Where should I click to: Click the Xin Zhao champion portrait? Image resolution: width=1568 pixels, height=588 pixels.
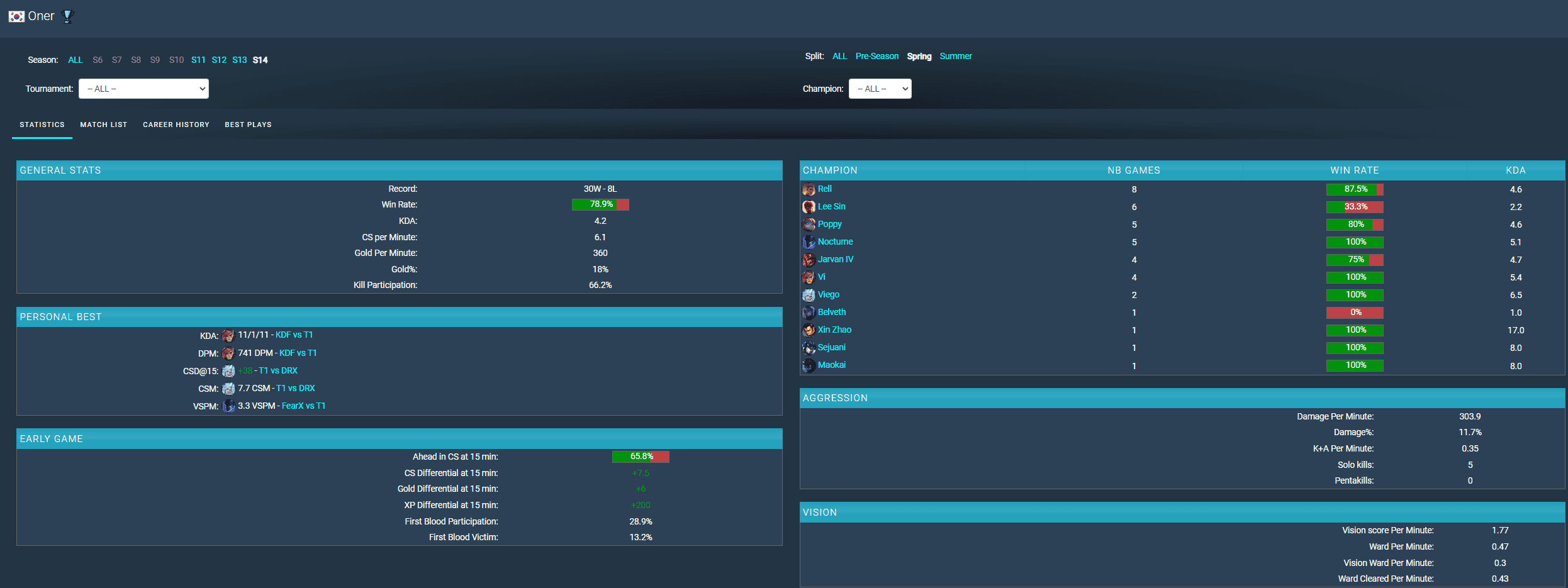809,330
